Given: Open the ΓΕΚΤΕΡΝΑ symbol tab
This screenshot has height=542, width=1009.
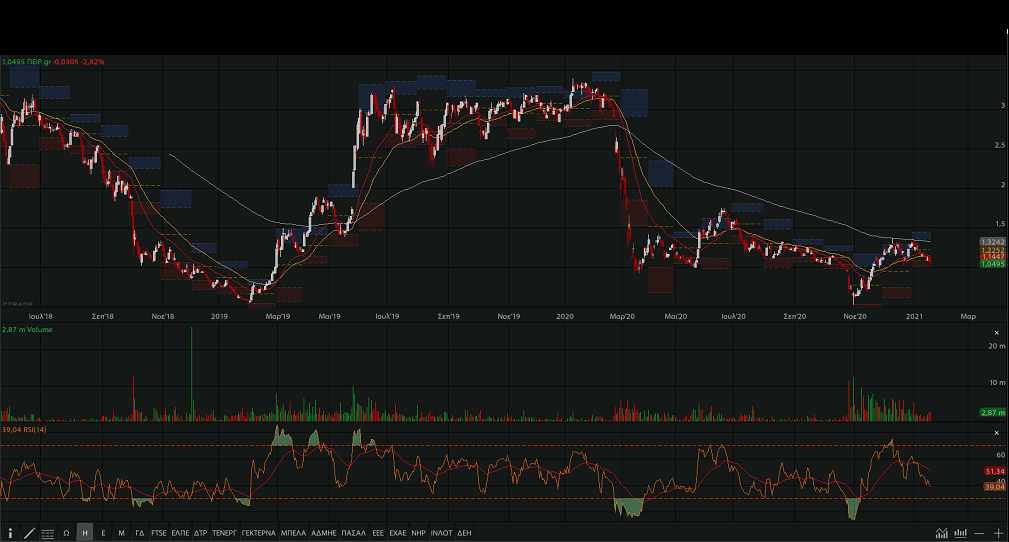Looking at the screenshot, I should point(258,533).
